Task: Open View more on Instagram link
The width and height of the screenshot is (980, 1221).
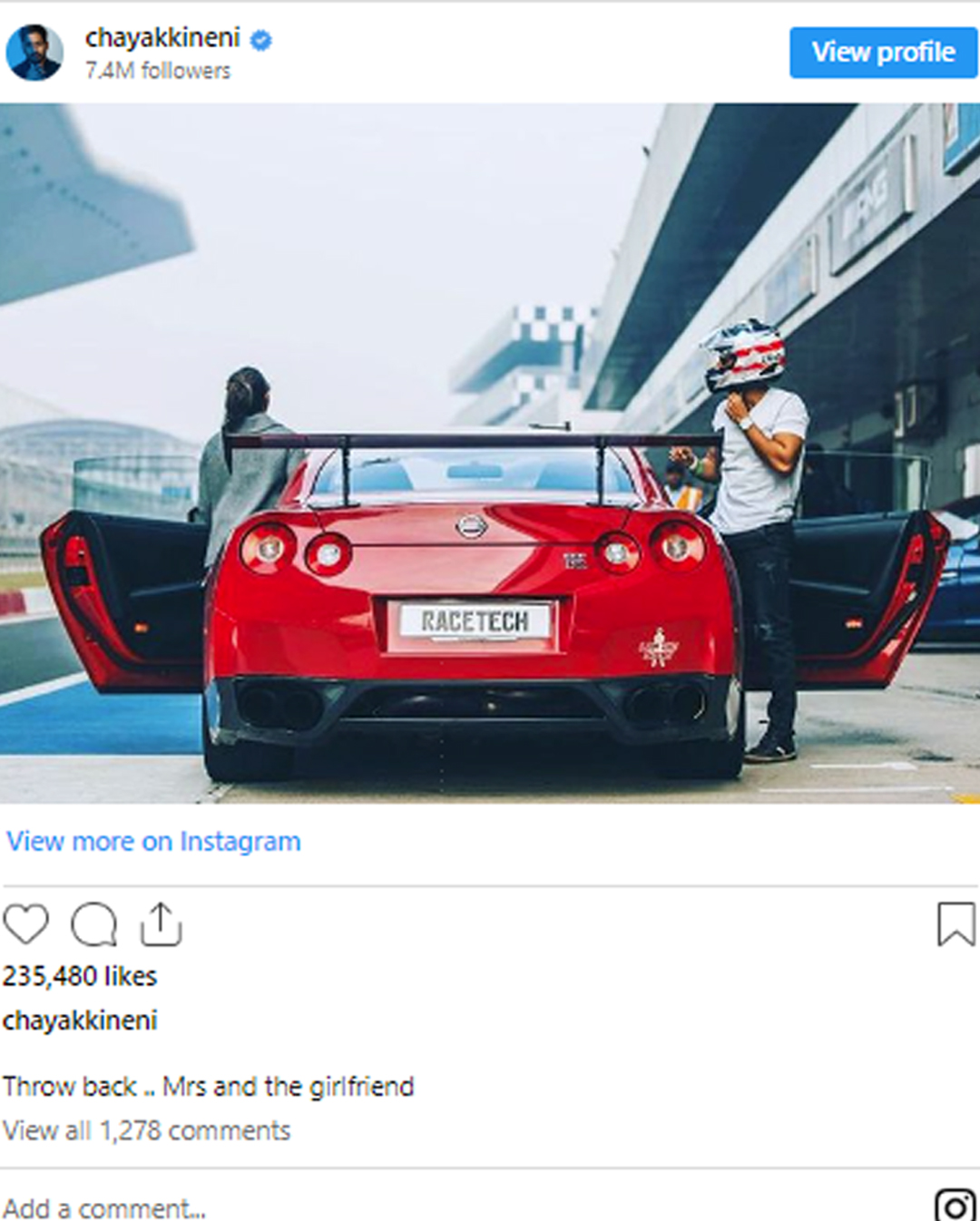Action: click(x=153, y=841)
